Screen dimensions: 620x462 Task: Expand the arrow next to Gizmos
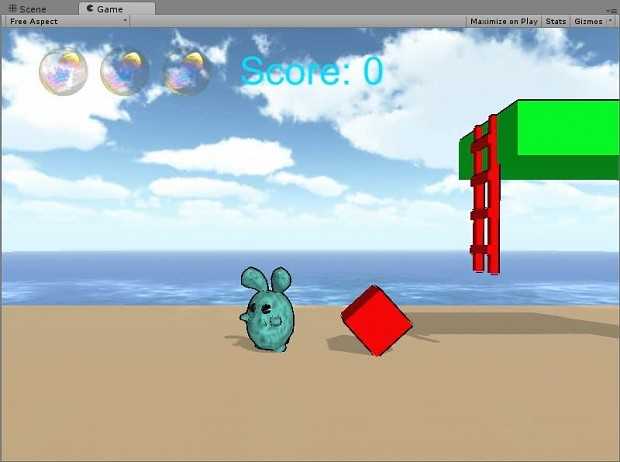click(610, 21)
